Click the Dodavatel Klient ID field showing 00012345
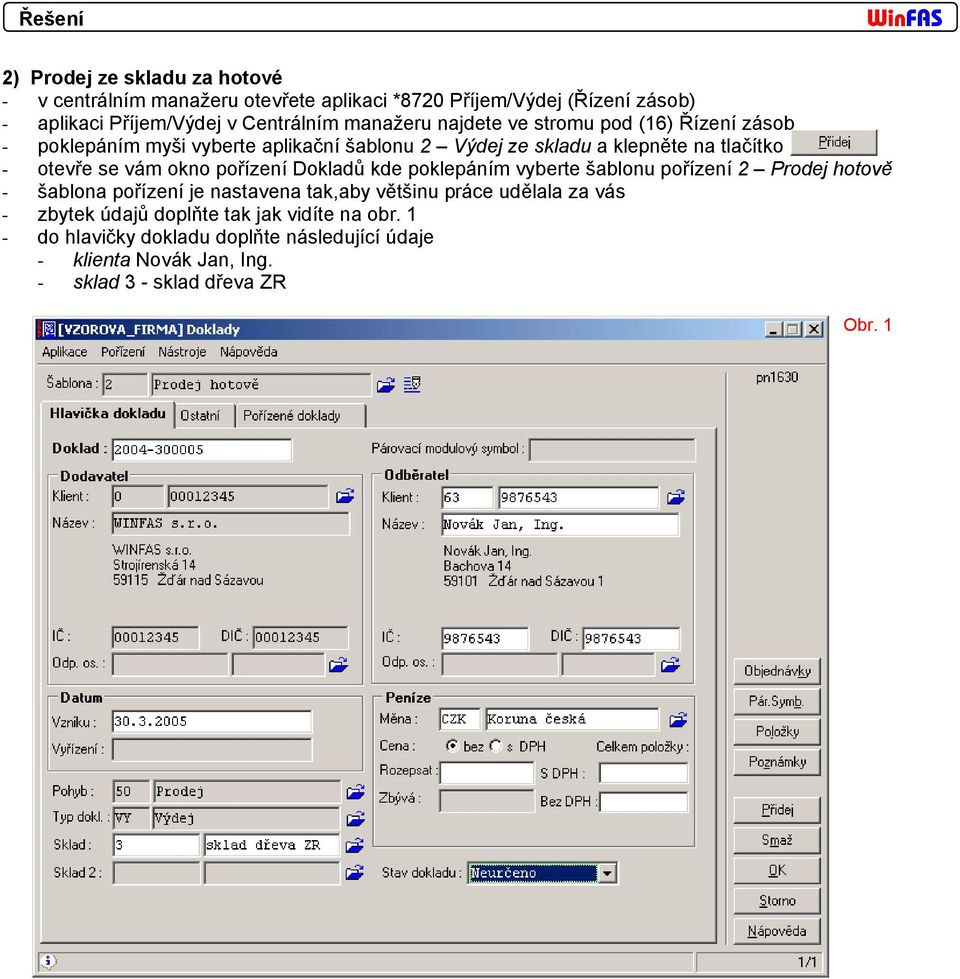The height and width of the screenshot is (979, 960). (x=248, y=497)
